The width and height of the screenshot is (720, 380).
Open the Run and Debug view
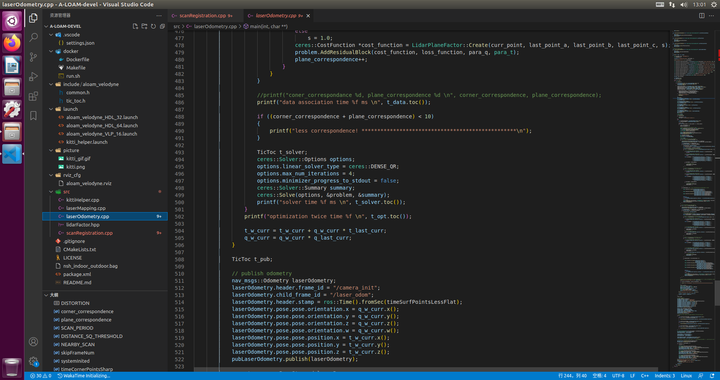(33, 77)
